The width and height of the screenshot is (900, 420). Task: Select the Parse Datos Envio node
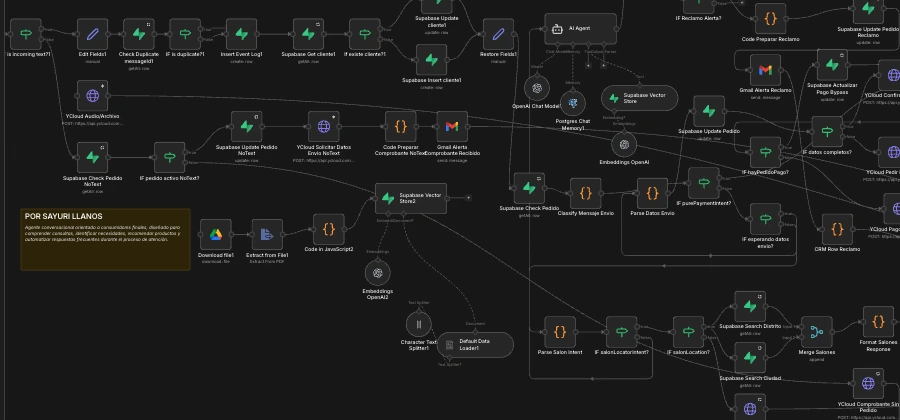[x=652, y=193]
